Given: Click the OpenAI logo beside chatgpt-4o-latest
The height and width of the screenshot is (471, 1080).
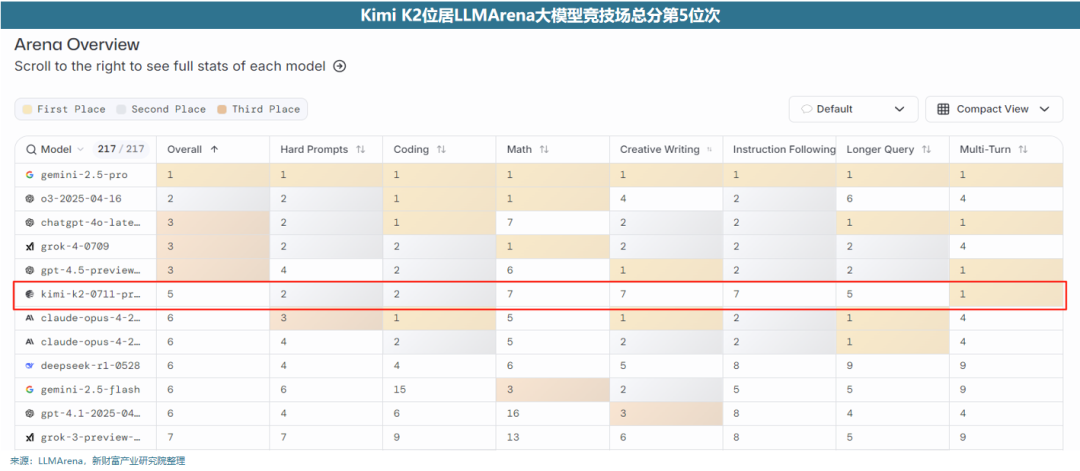Looking at the screenshot, I should (x=30, y=222).
